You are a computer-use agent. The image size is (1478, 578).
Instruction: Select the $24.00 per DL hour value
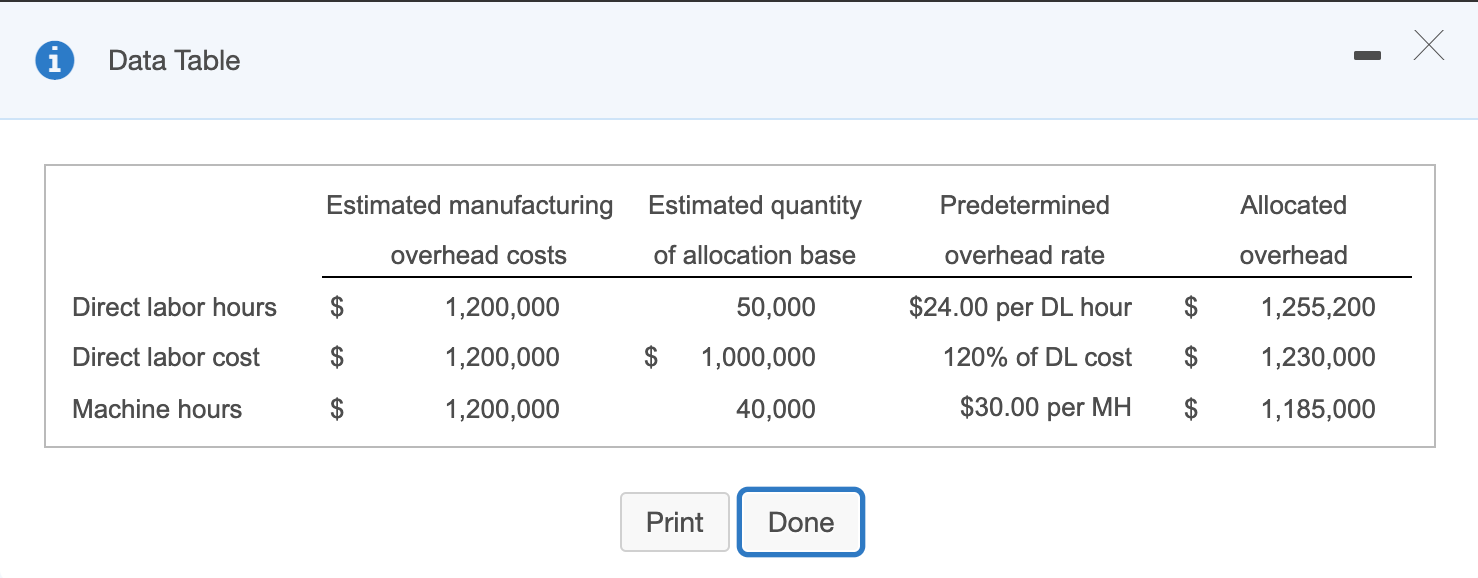(1021, 308)
